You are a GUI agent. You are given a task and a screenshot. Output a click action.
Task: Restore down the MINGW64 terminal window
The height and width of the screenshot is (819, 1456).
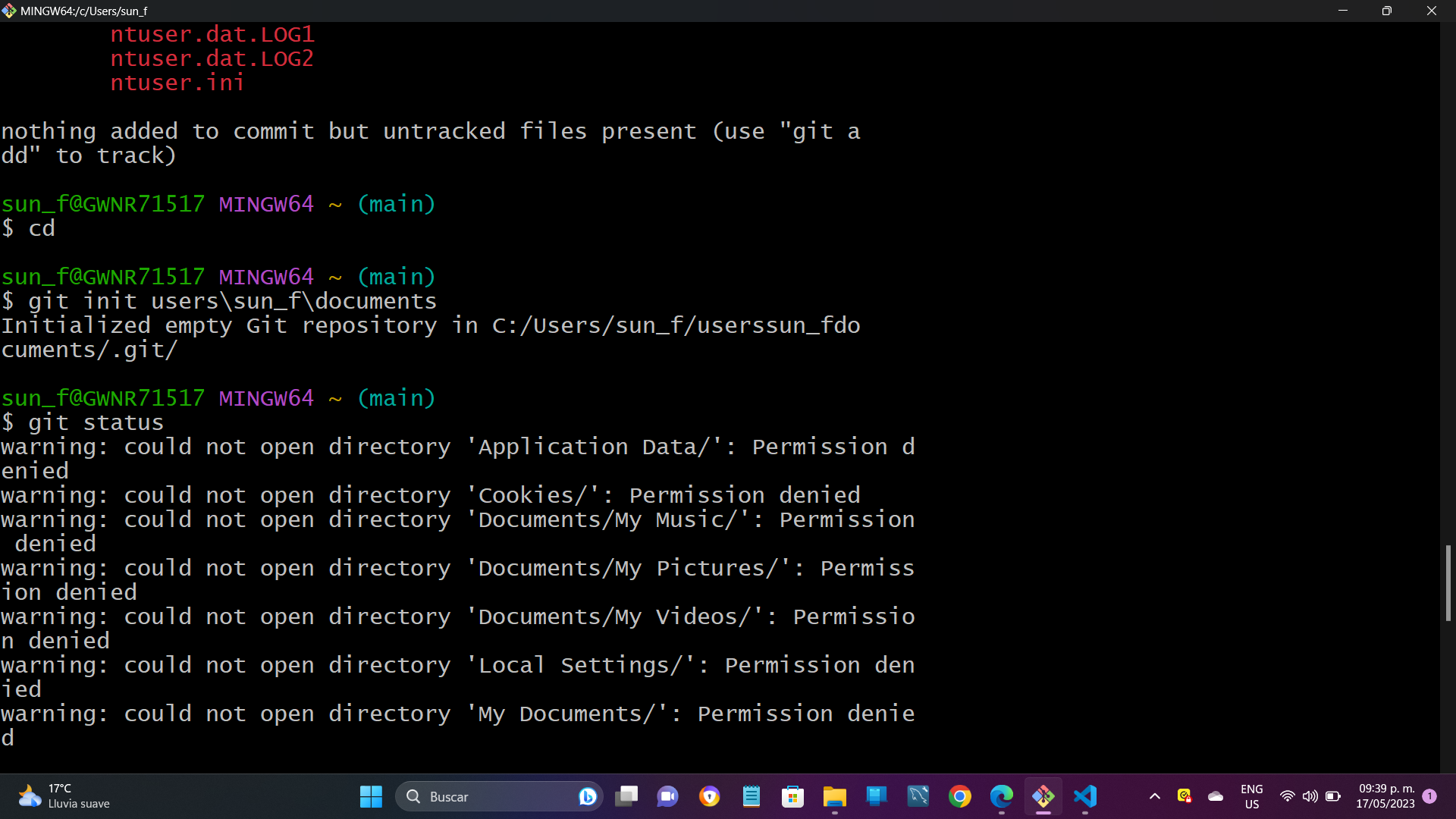pyautogui.click(x=1387, y=11)
